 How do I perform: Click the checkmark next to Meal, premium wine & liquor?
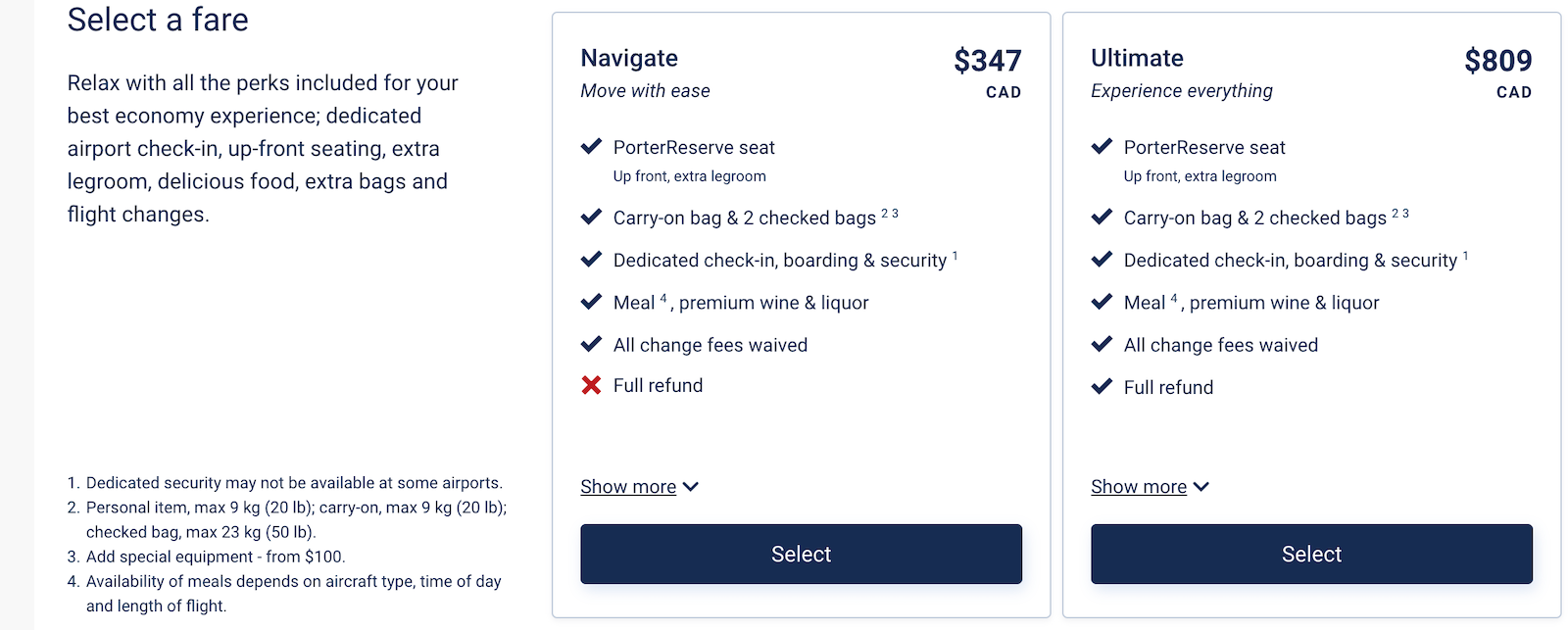pyautogui.click(x=590, y=302)
